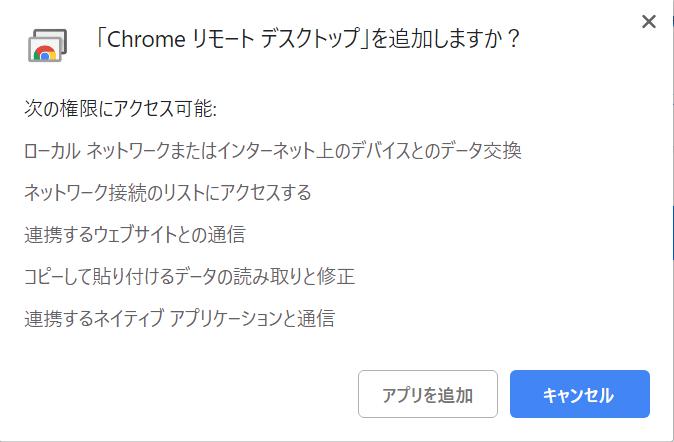Click the text デスクトップ in the title
The width and height of the screenshot is (674, 442).
click(x=310, y=39)
